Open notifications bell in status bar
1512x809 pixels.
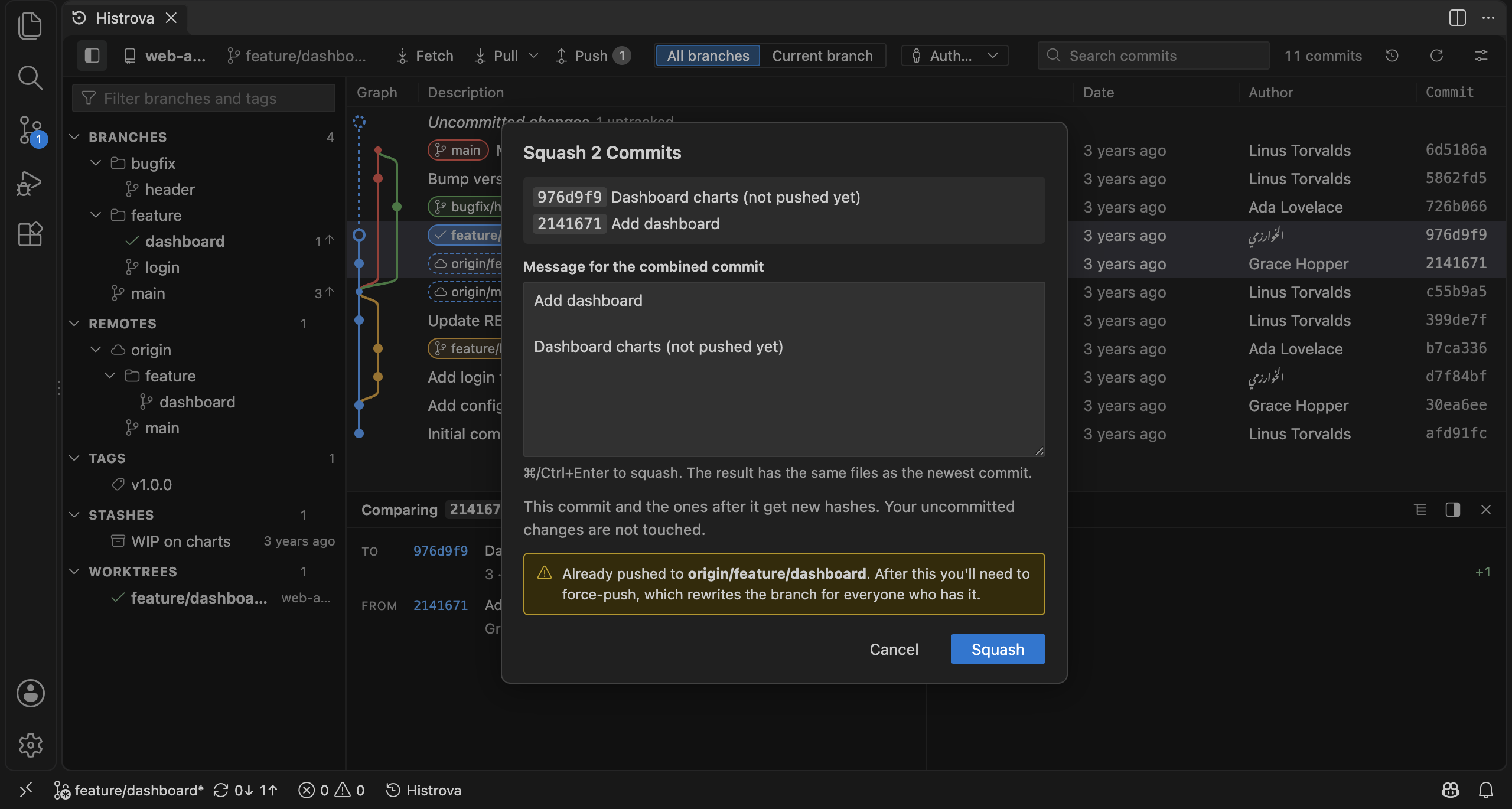tap(1486, 790)
